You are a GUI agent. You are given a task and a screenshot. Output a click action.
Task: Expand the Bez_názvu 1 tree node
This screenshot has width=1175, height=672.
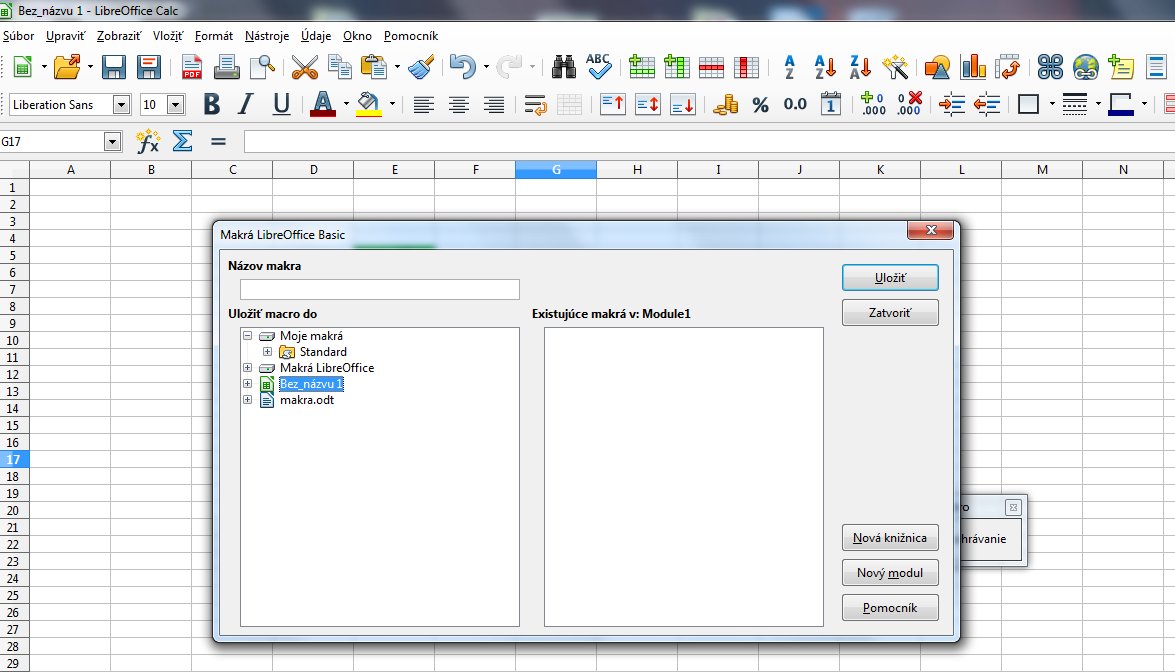(x=247, y=384)
